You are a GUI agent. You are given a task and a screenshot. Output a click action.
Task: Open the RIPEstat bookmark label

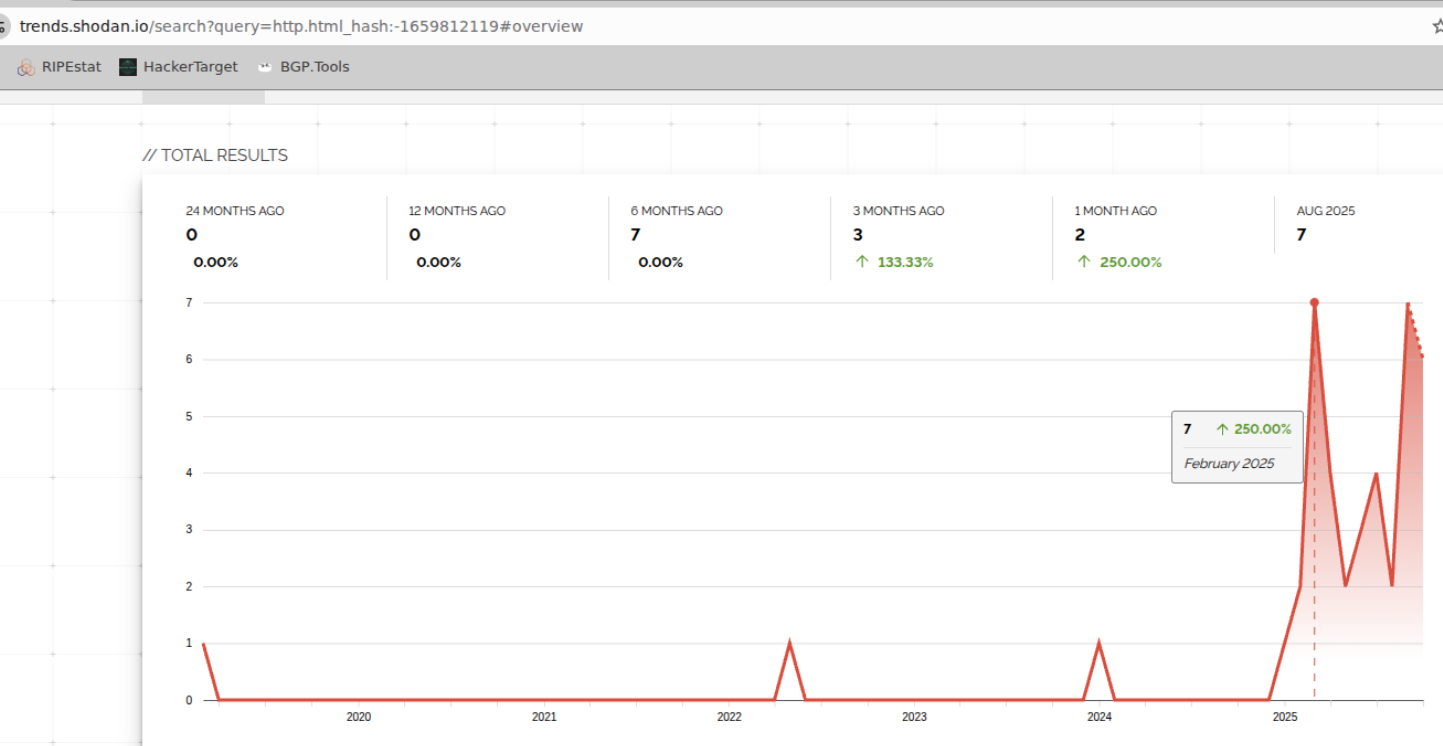[x=71, y=67]
